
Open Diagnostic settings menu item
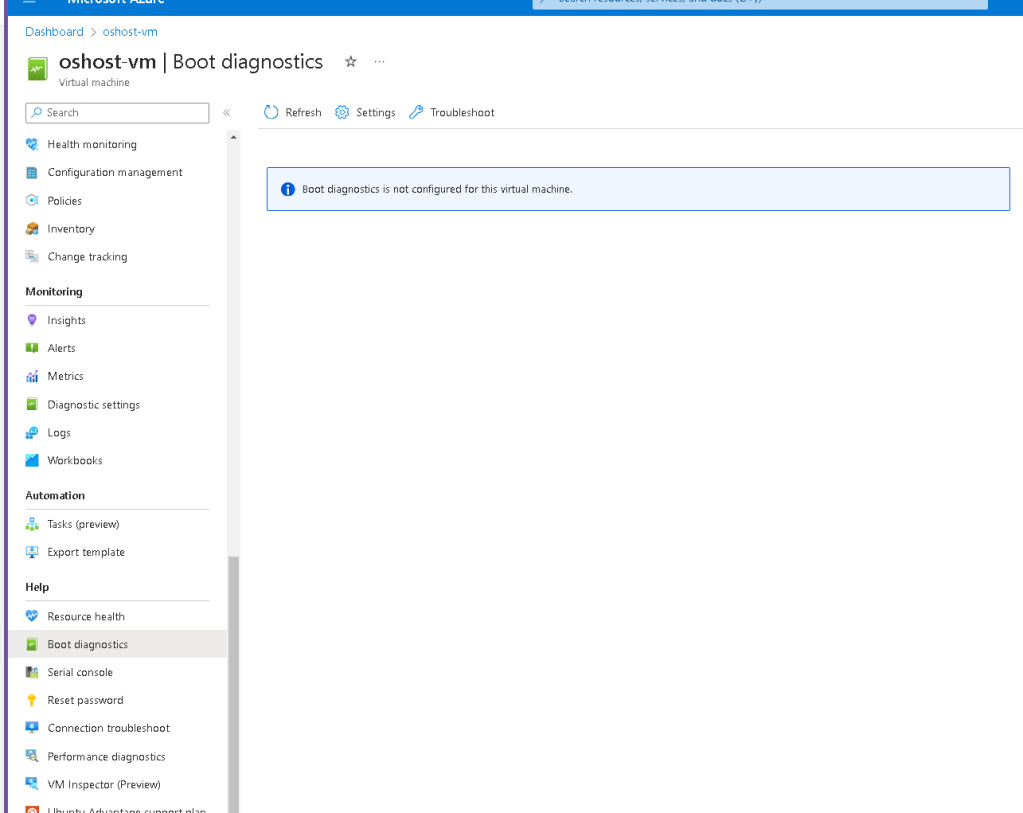pyautogui.click(x=93, y=405)
